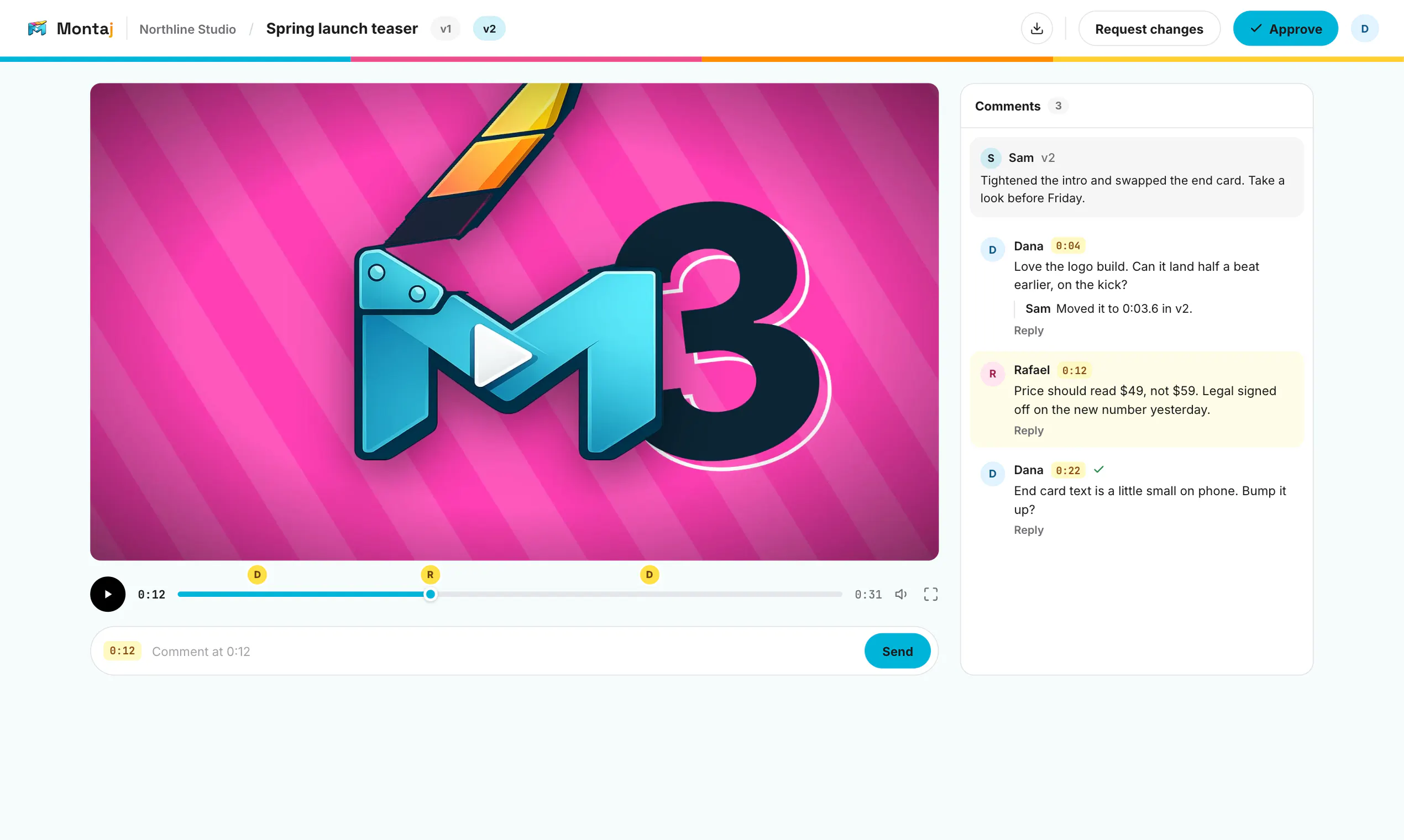Click the Montaj logo icon
Screen dimensions: 1404x840
pos(38,28)
